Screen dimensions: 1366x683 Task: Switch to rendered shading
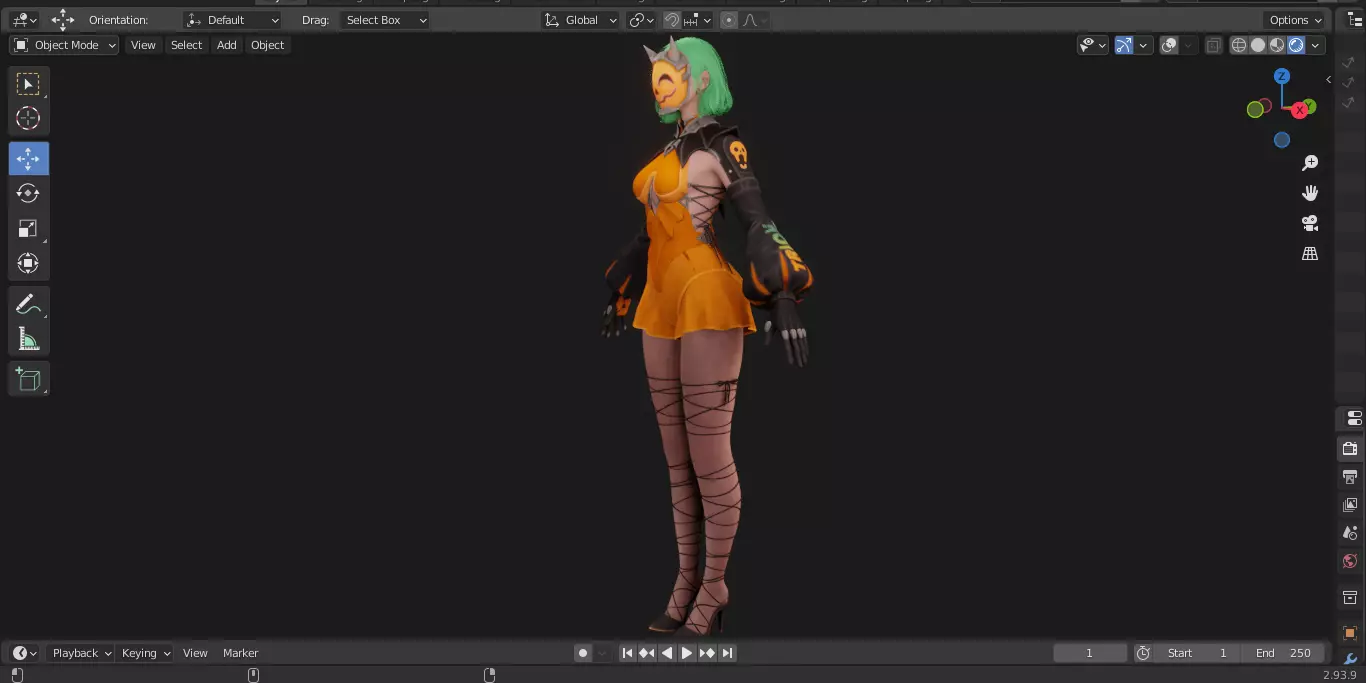pyautogui.click(x=1296, y=45)
